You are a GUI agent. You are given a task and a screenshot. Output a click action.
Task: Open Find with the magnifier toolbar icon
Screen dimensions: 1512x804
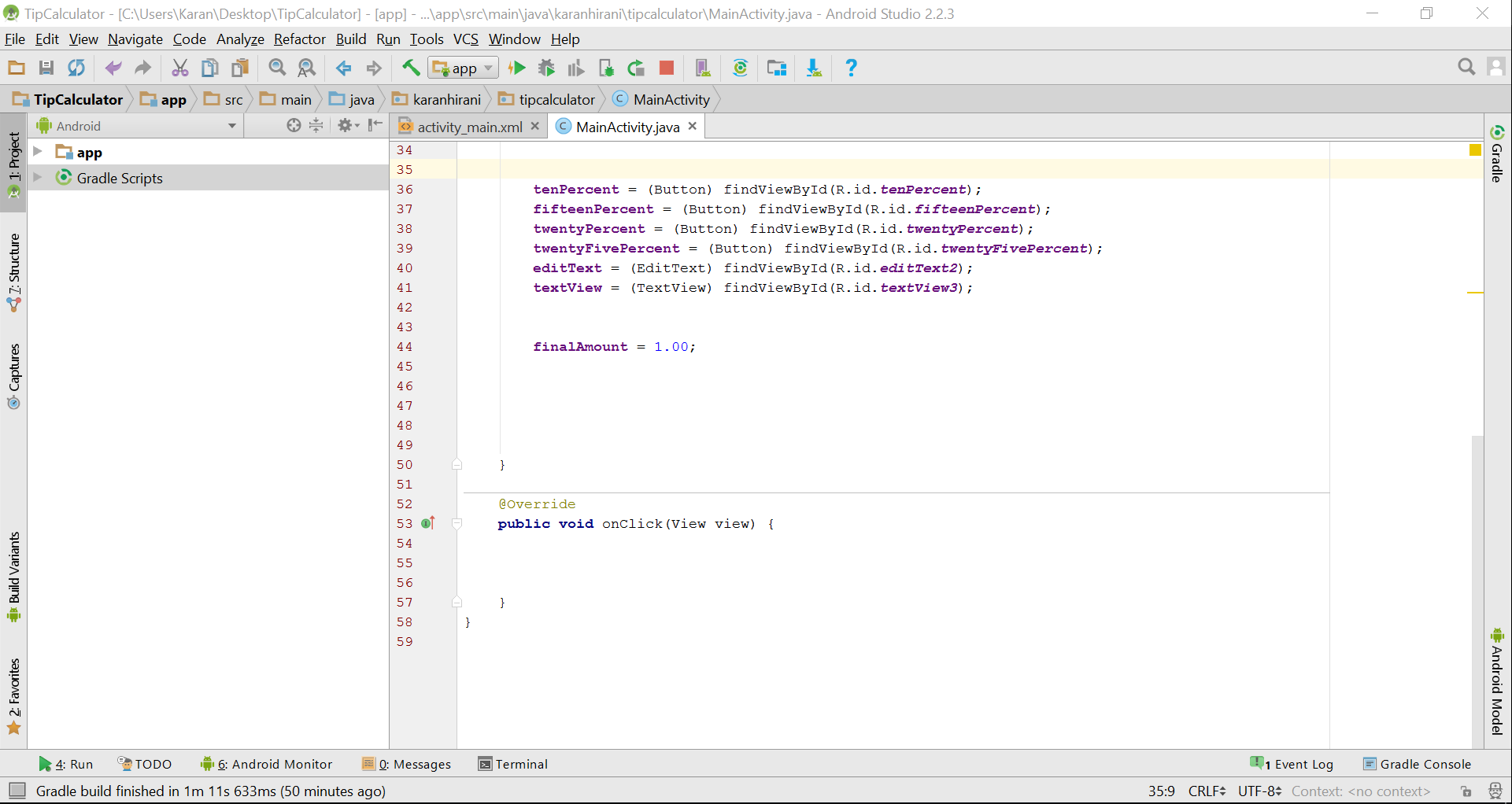[277, 68]
